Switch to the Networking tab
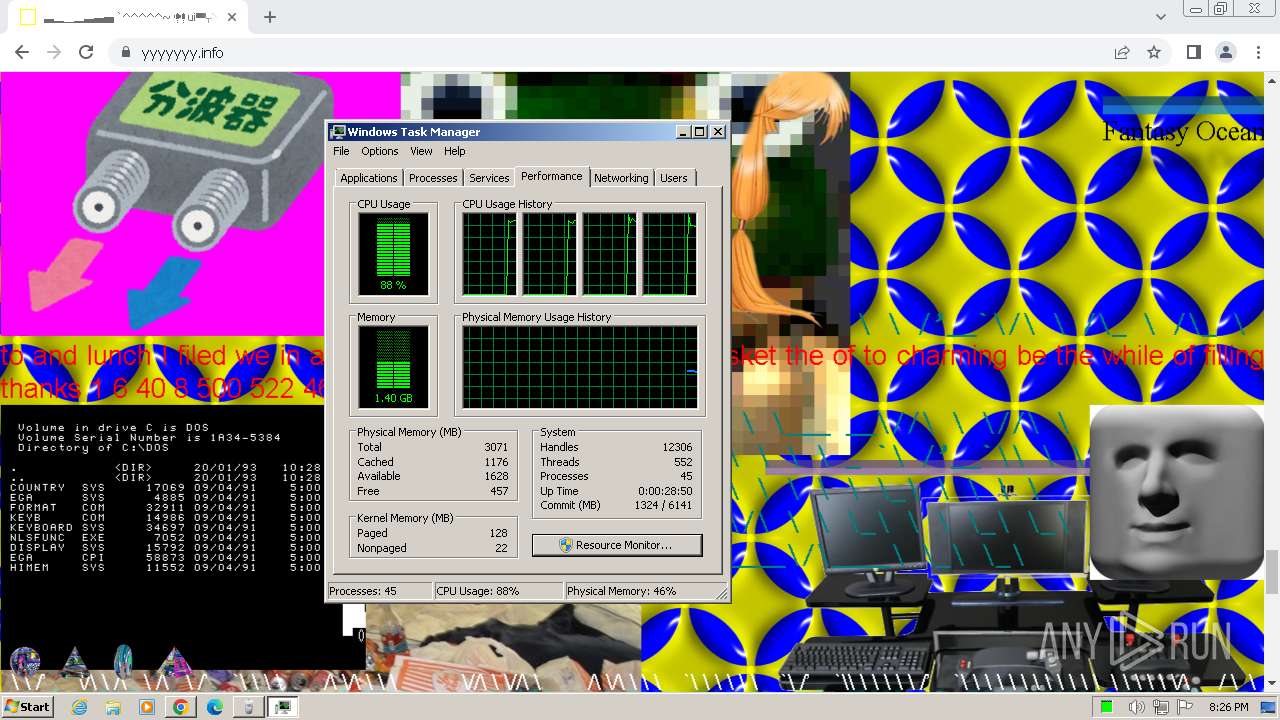The image size is (1280, 720). (621, 178)
